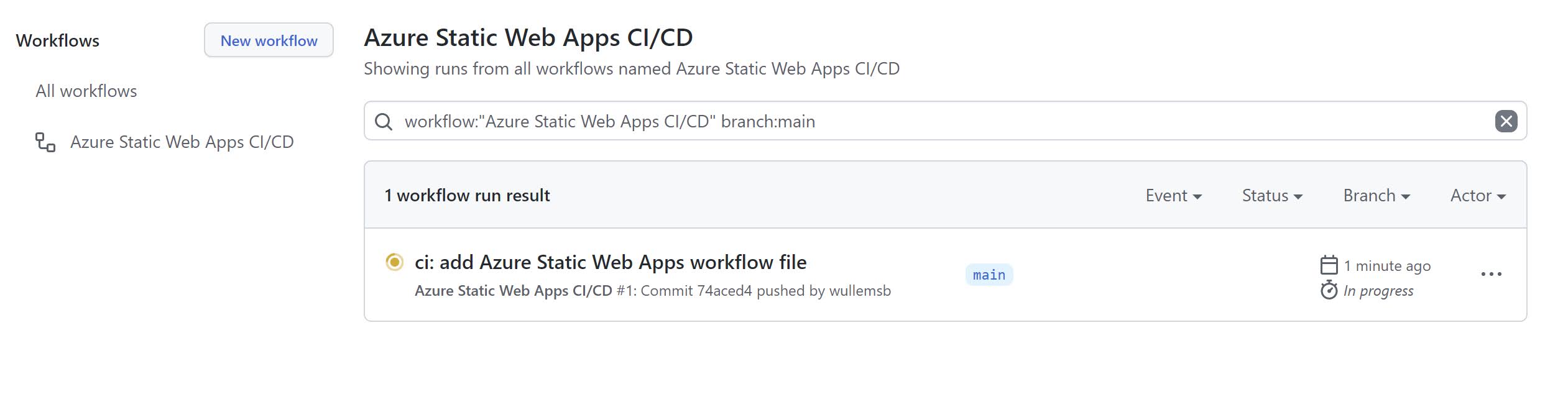Click the search magnifier icon in filter box
Screen dimensions: 1568x402
click(384, 122)
